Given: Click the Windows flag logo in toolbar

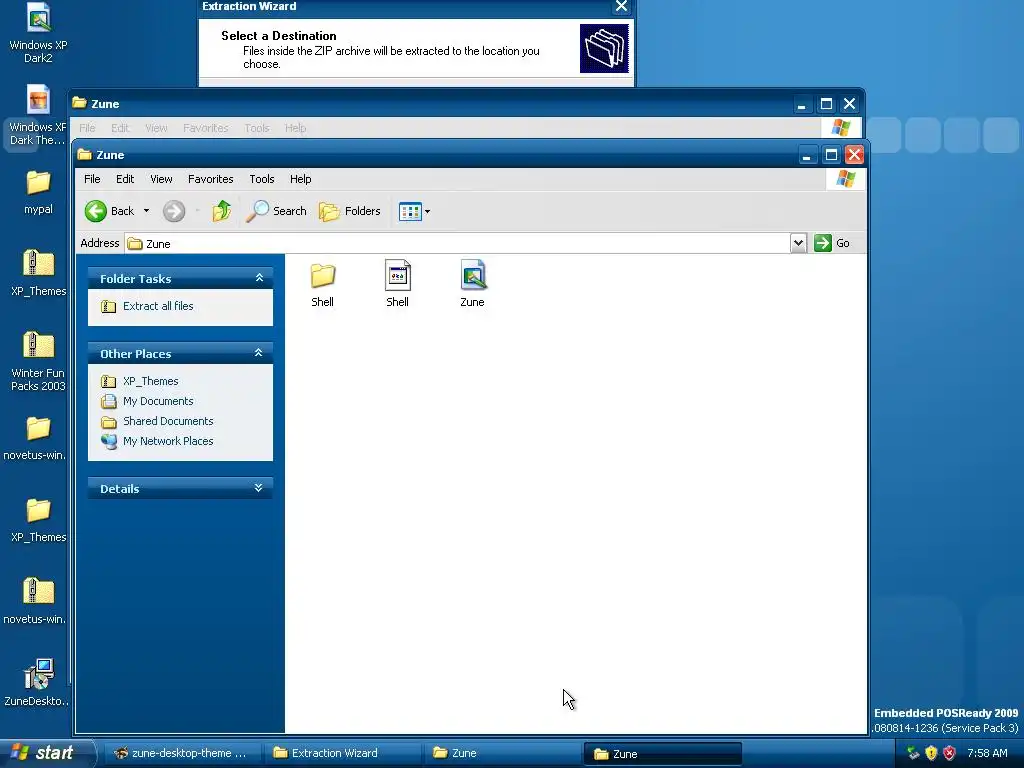Looking at the screenshot, I should click(x=846, y=179).
